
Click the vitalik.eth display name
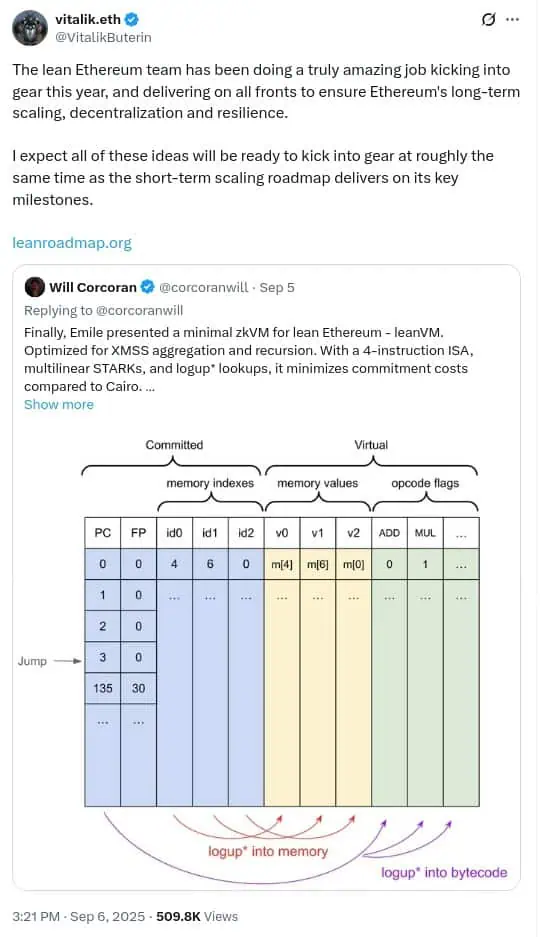click(x=88, y=19)
